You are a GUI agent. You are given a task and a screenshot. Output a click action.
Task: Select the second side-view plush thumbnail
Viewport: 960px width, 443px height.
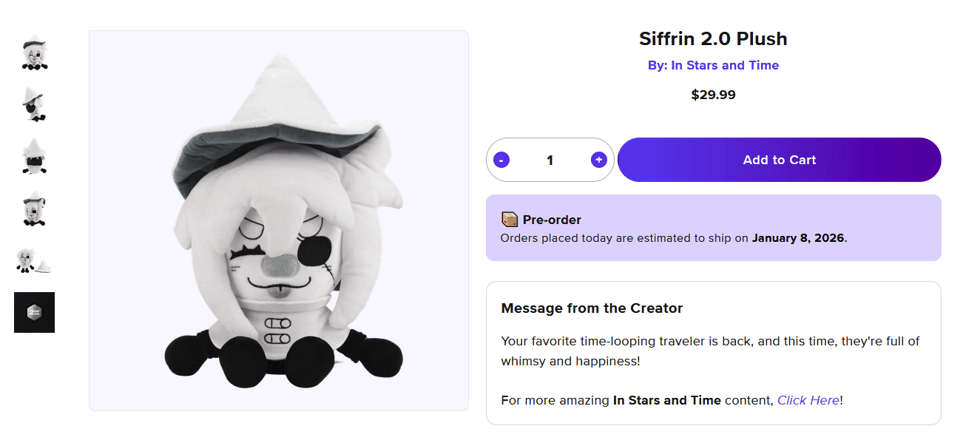tap(34, 104)
